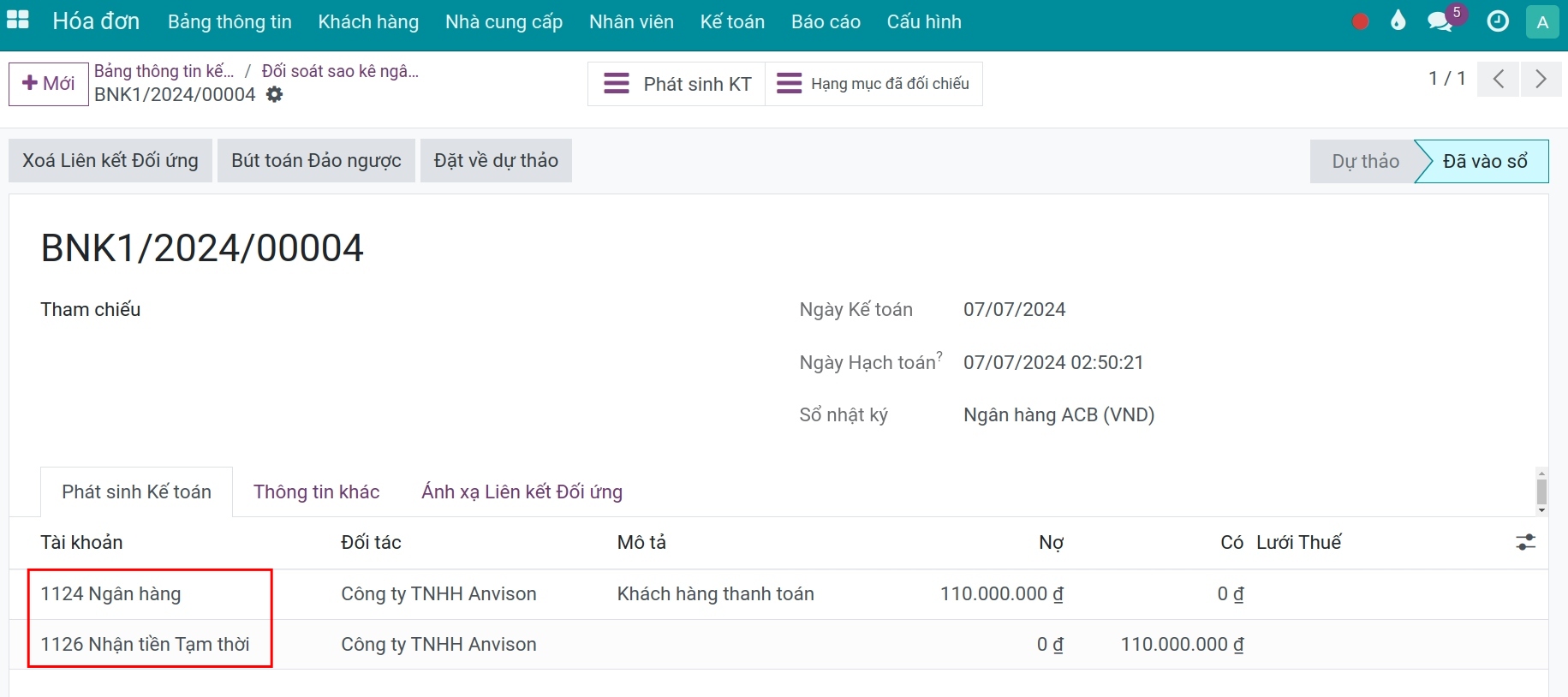Open the activities clock icon
The height and width of the screenshot is (697, 1568).
pos(1498,21)
